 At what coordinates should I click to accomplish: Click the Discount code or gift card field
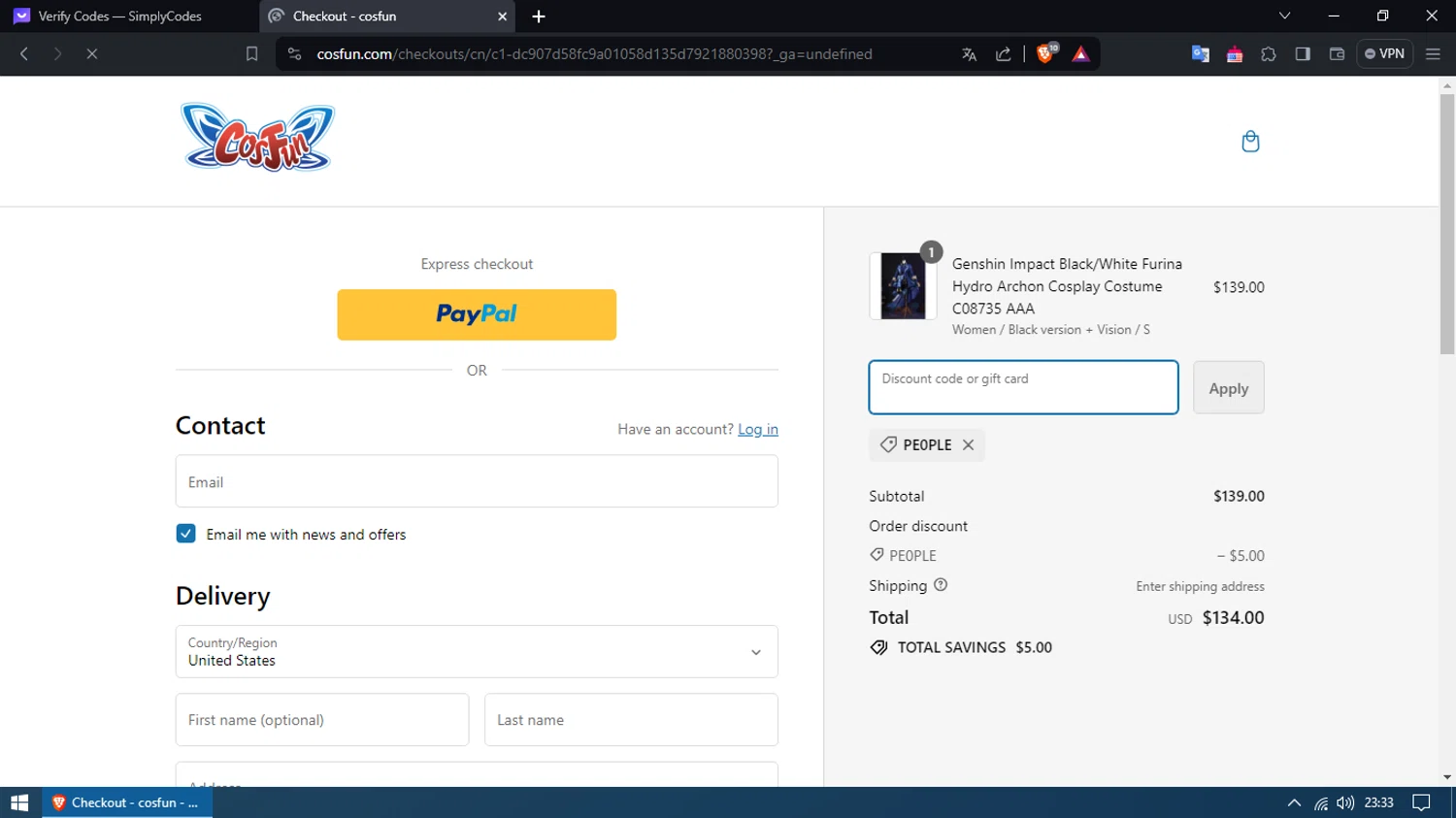[1023, 387]
